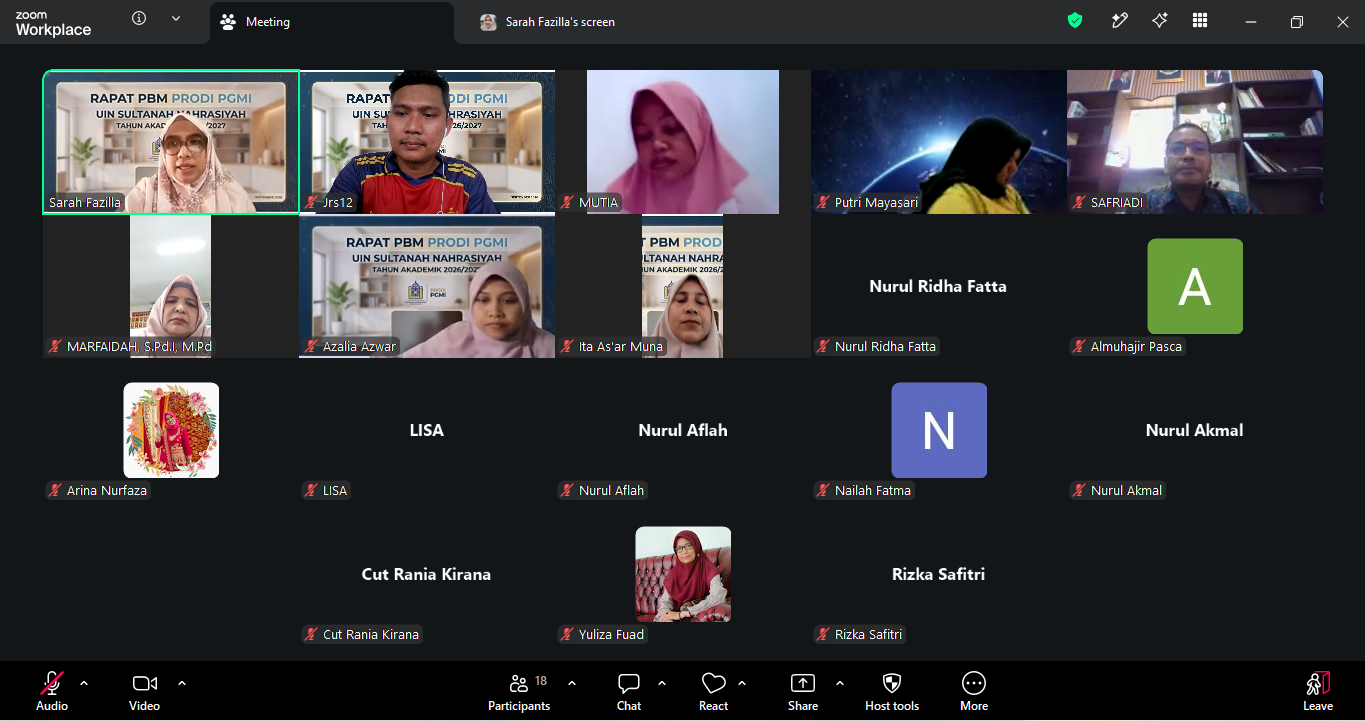Viewport: 1365px width, 721px height.
Task: Click the meeting info icon
Action: 139,18
